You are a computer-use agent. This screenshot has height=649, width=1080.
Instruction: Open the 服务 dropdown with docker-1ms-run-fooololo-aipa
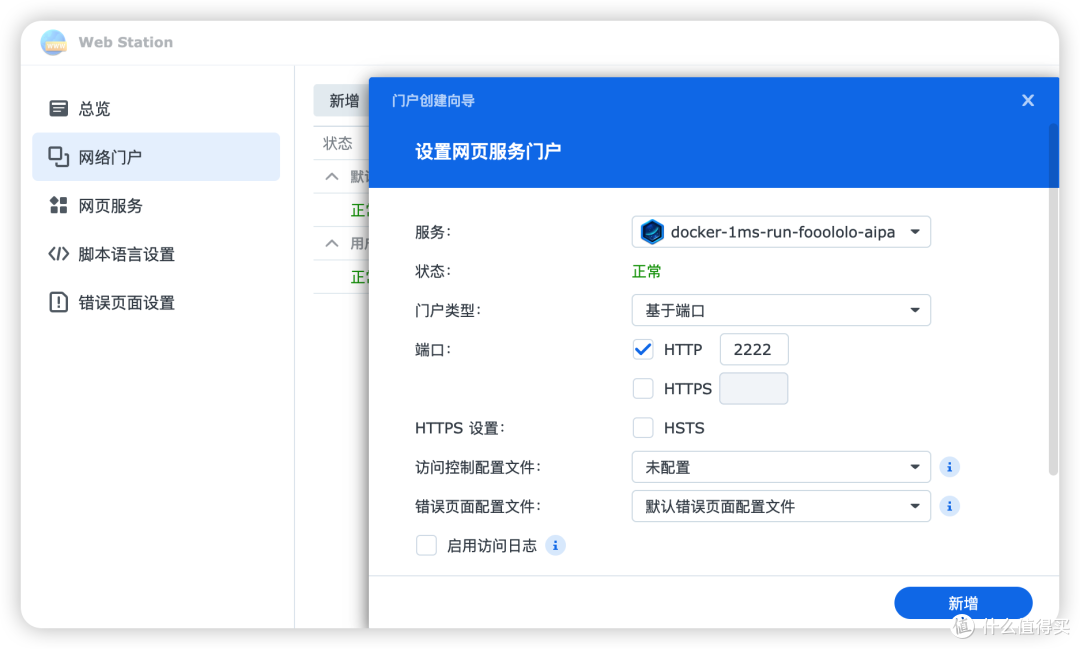tap(781, 232)
